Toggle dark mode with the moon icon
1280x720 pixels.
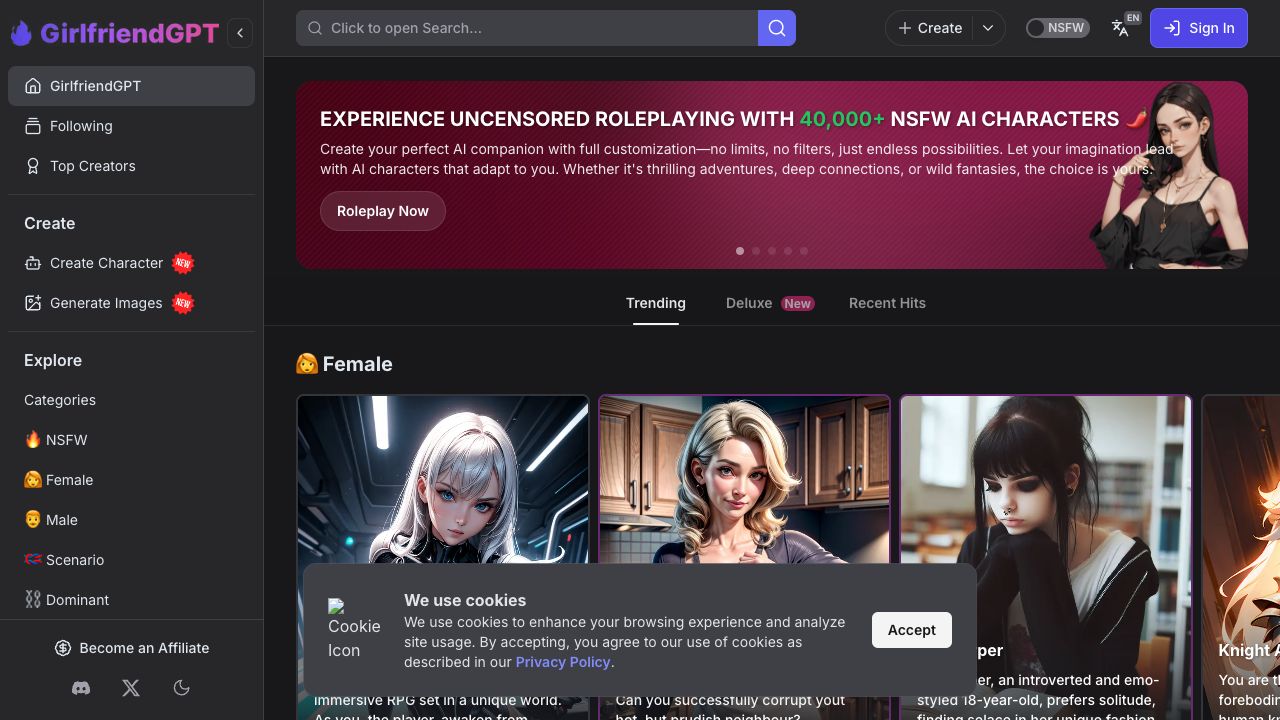[x=181, y=688]
